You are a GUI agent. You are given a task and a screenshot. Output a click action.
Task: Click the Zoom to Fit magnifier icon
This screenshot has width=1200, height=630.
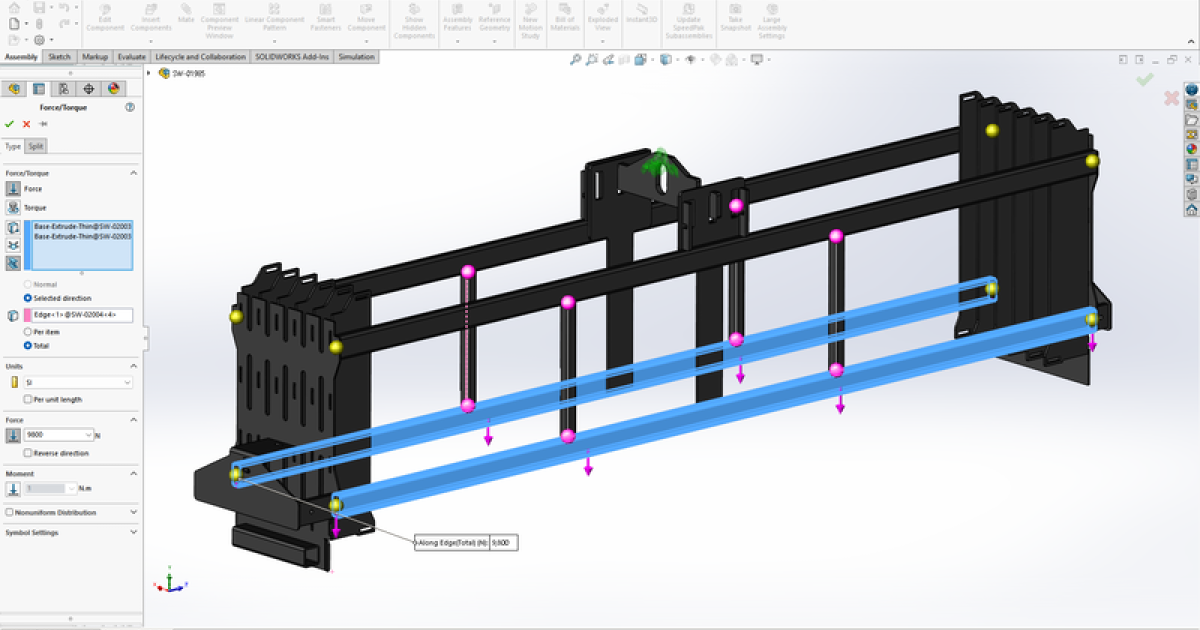click(x=576, y=60)
